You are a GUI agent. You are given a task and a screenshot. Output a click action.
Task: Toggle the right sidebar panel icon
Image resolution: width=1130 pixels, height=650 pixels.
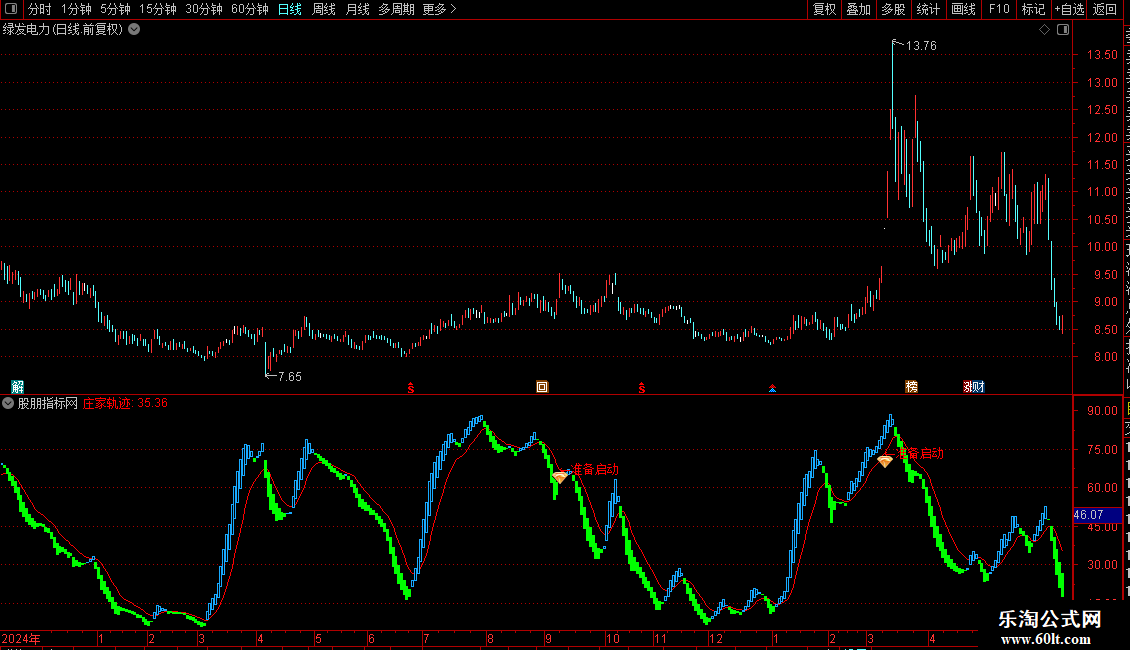pyautogui.click(x=1062, y=30)
